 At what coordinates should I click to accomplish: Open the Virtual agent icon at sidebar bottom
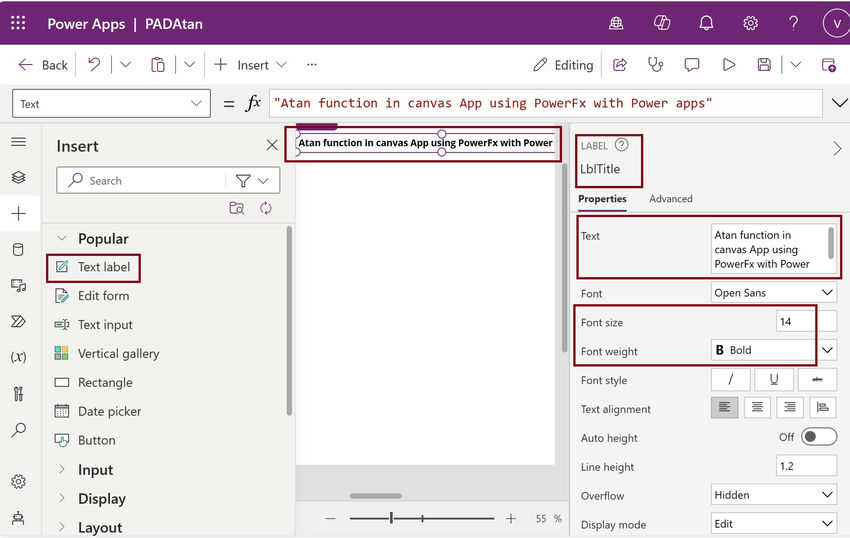(x=18, y=517)
